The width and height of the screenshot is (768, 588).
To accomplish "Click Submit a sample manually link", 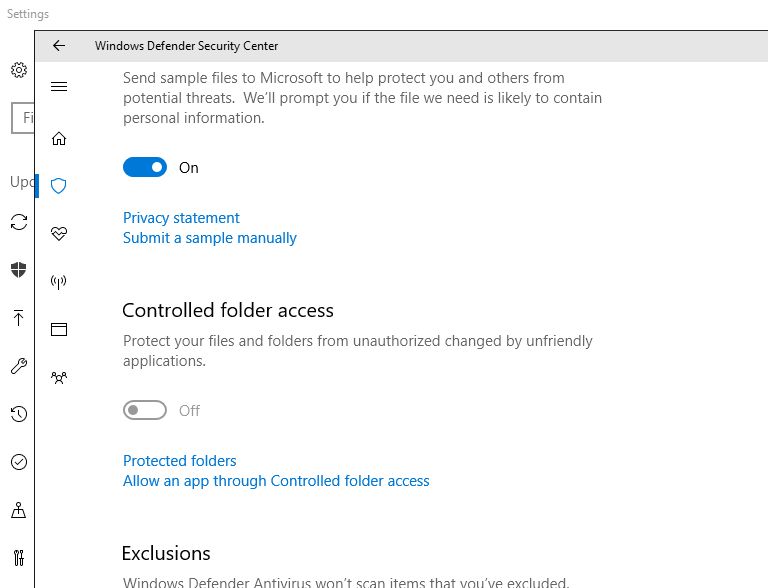I will pyautogui.click(x=210, y=238).
